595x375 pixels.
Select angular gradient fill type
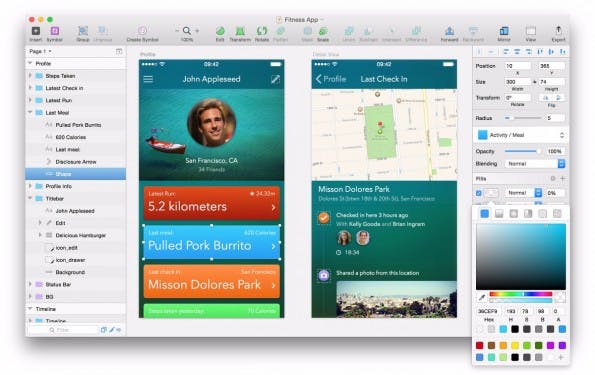tap(528, 214)
